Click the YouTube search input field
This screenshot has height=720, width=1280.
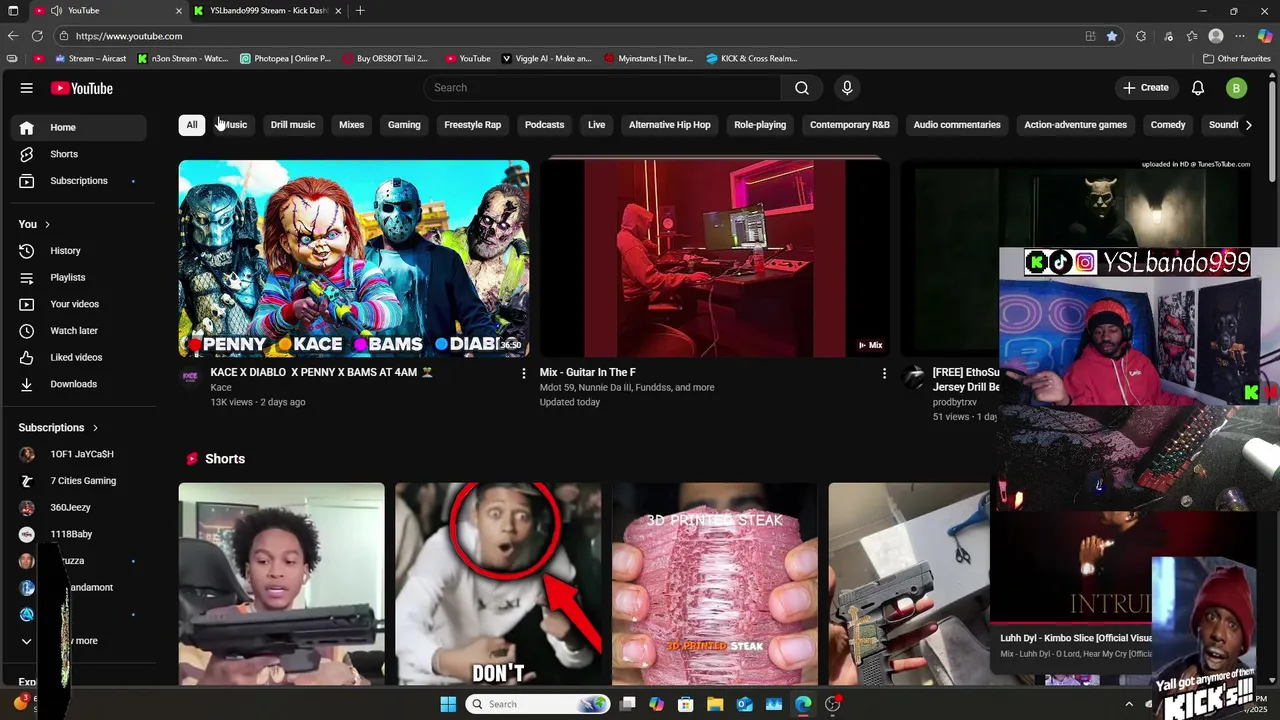tap(602, 88)
